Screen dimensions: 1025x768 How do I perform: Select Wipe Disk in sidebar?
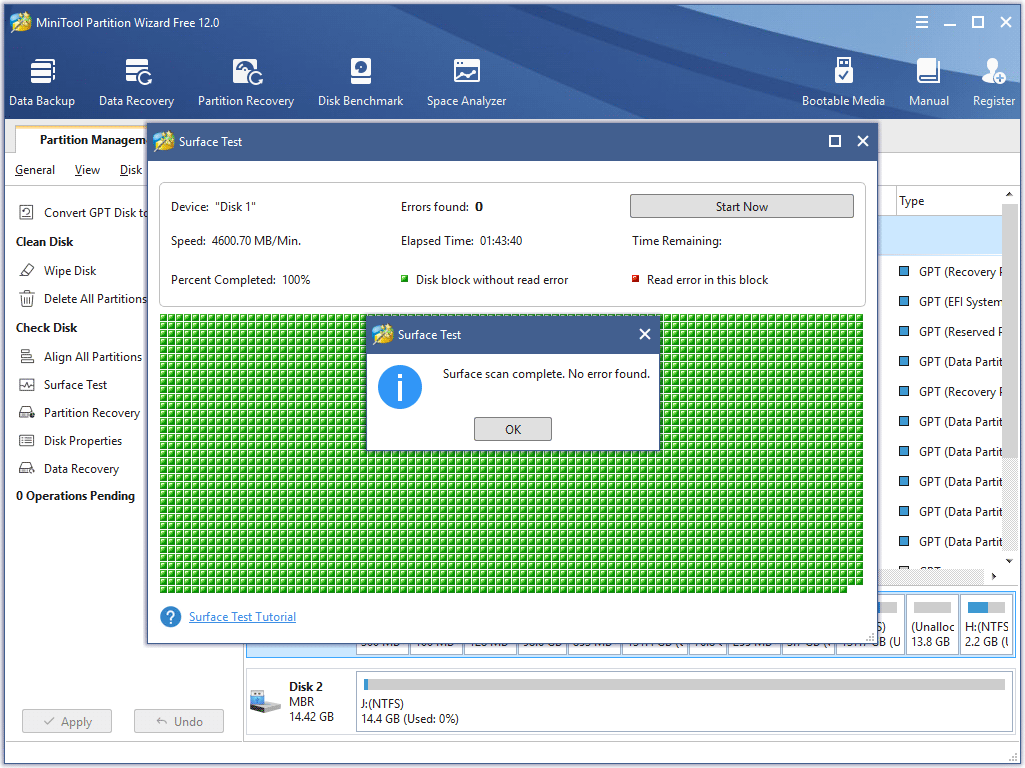click(x=70, y=271)
